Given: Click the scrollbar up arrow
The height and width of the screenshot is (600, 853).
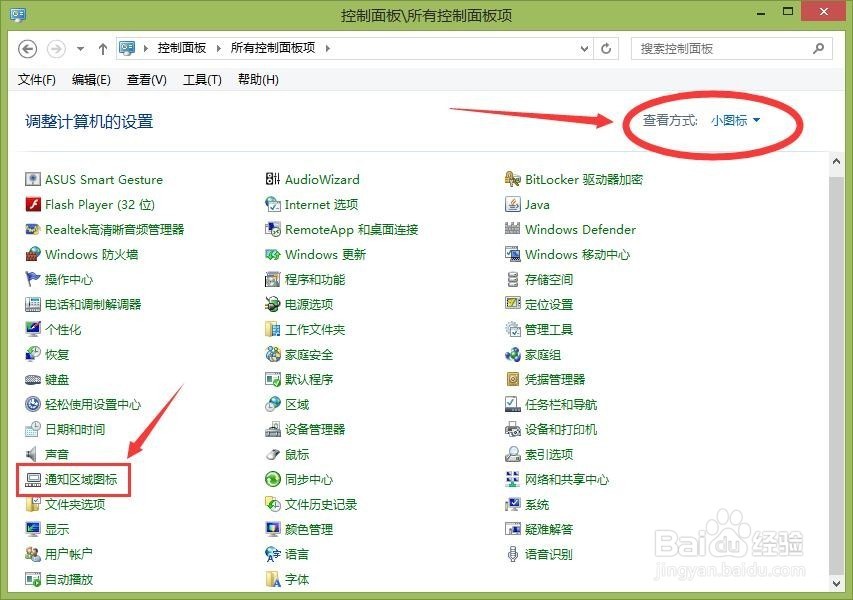Looking at the screenshot, I should 836,161.
